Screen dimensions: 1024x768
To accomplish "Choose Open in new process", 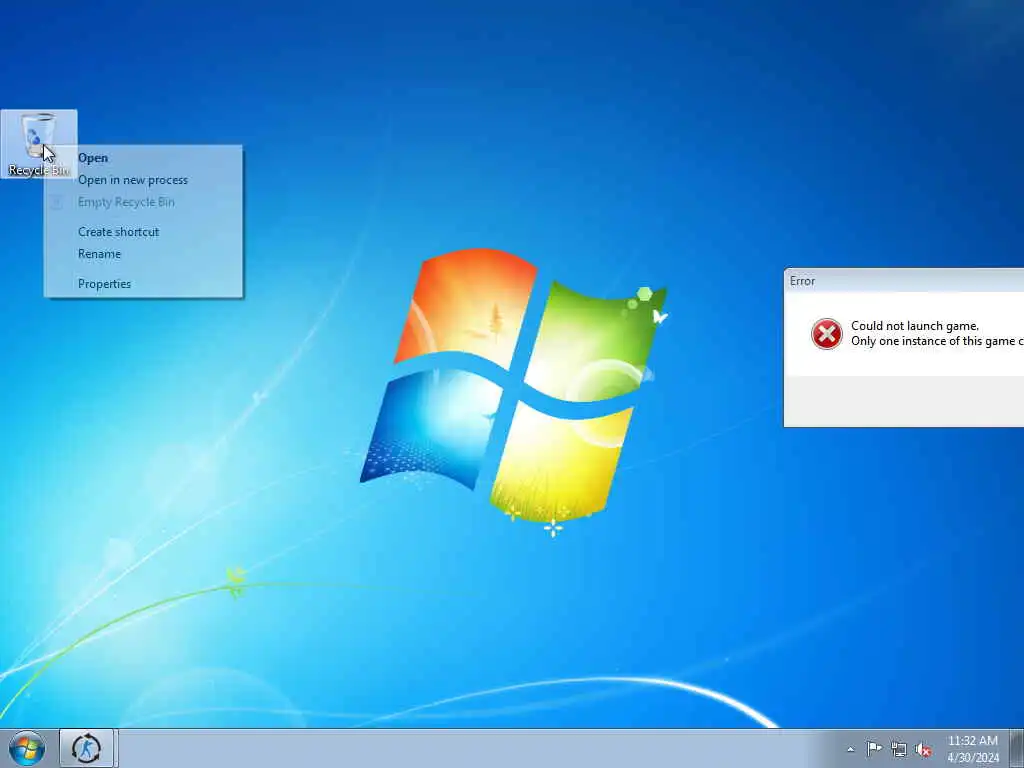I will [x=143, y=180].
